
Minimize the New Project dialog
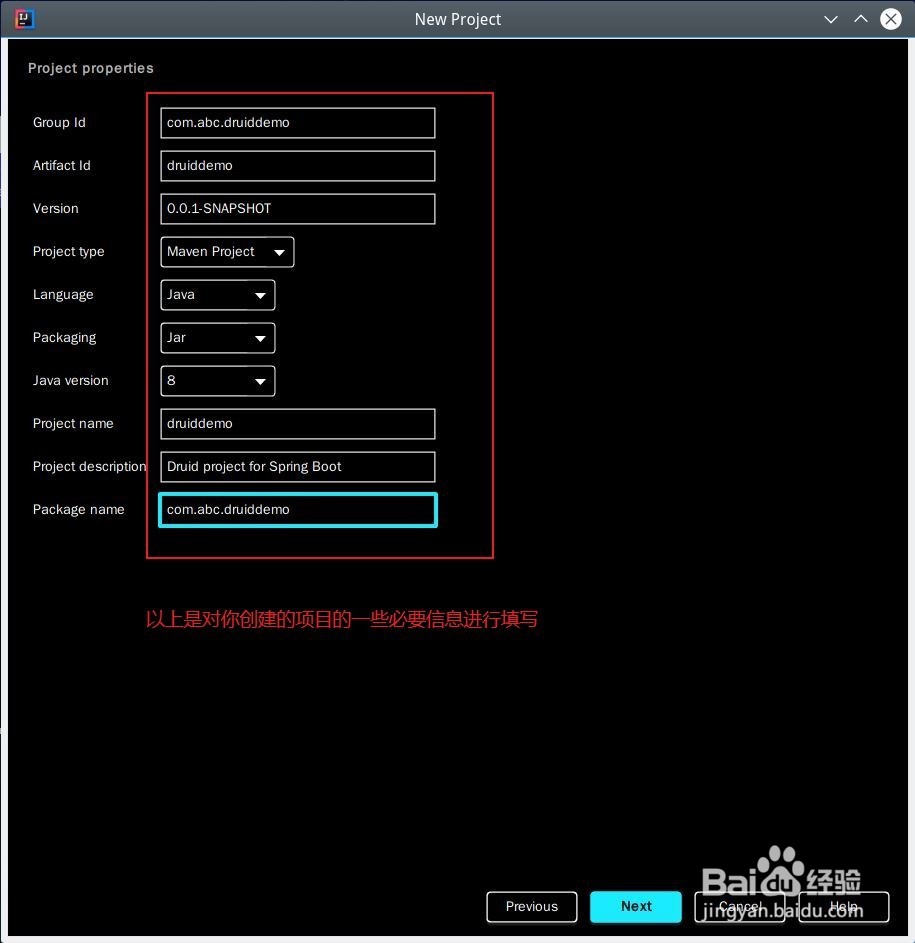[x=831, y=19]
